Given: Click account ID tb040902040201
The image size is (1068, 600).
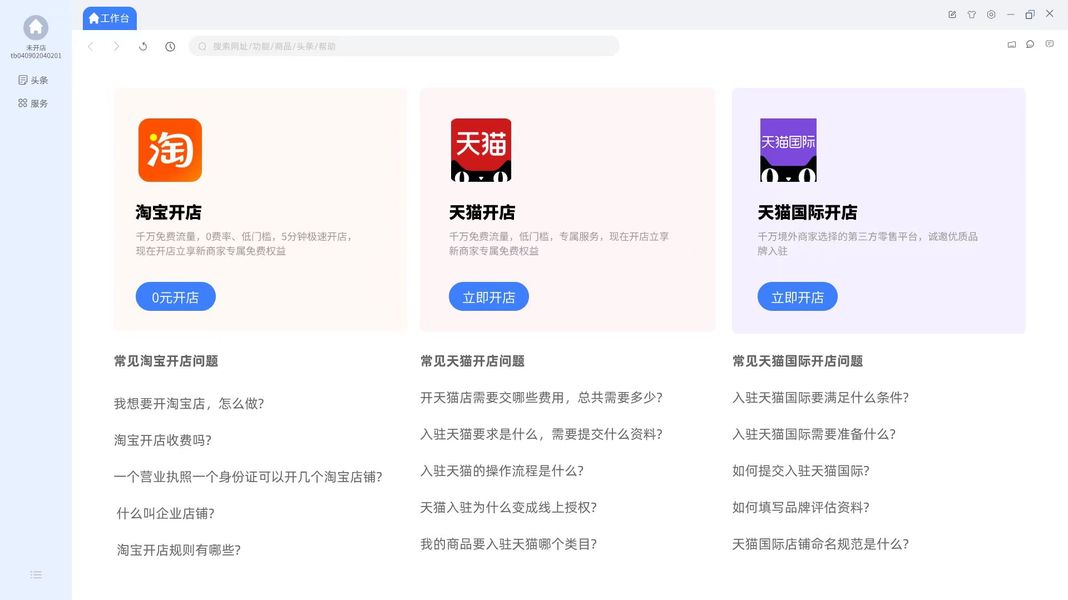Looking at the screenshot, I should pyautogui.click(x=35, y=56).
